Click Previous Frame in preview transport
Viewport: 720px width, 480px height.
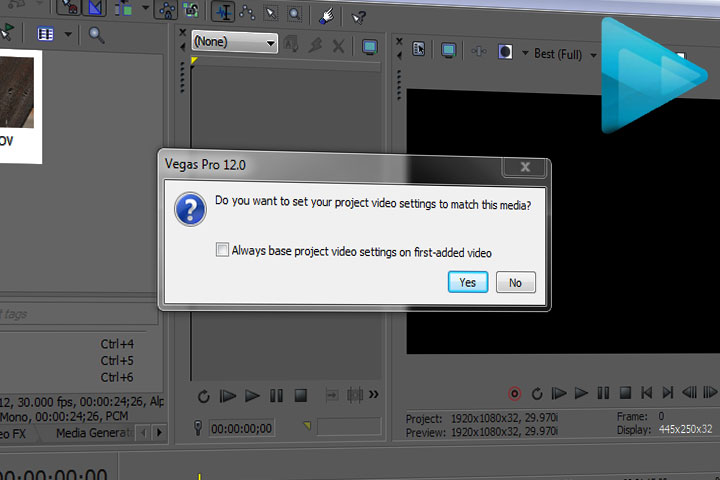point(689,393)
